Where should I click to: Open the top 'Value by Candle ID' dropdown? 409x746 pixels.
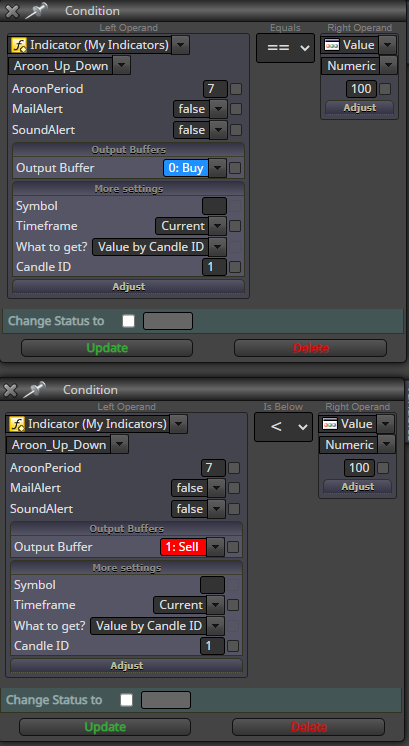tap(218, 247)
